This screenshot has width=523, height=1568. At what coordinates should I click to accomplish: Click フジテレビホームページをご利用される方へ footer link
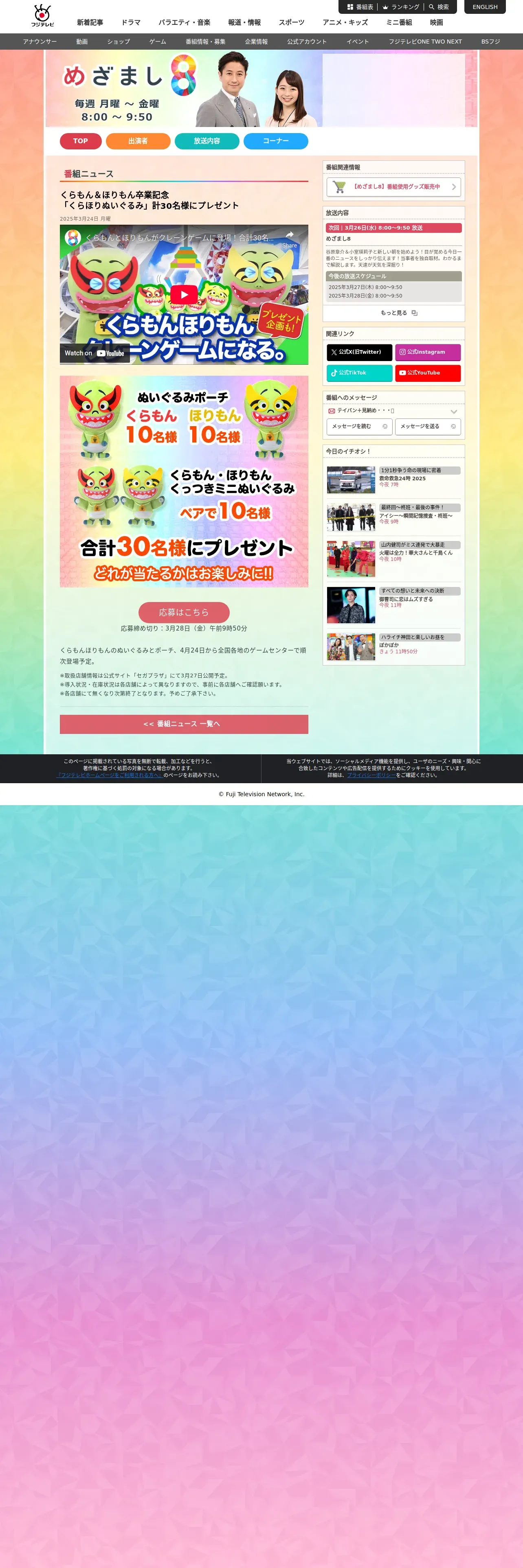point(110,775)
